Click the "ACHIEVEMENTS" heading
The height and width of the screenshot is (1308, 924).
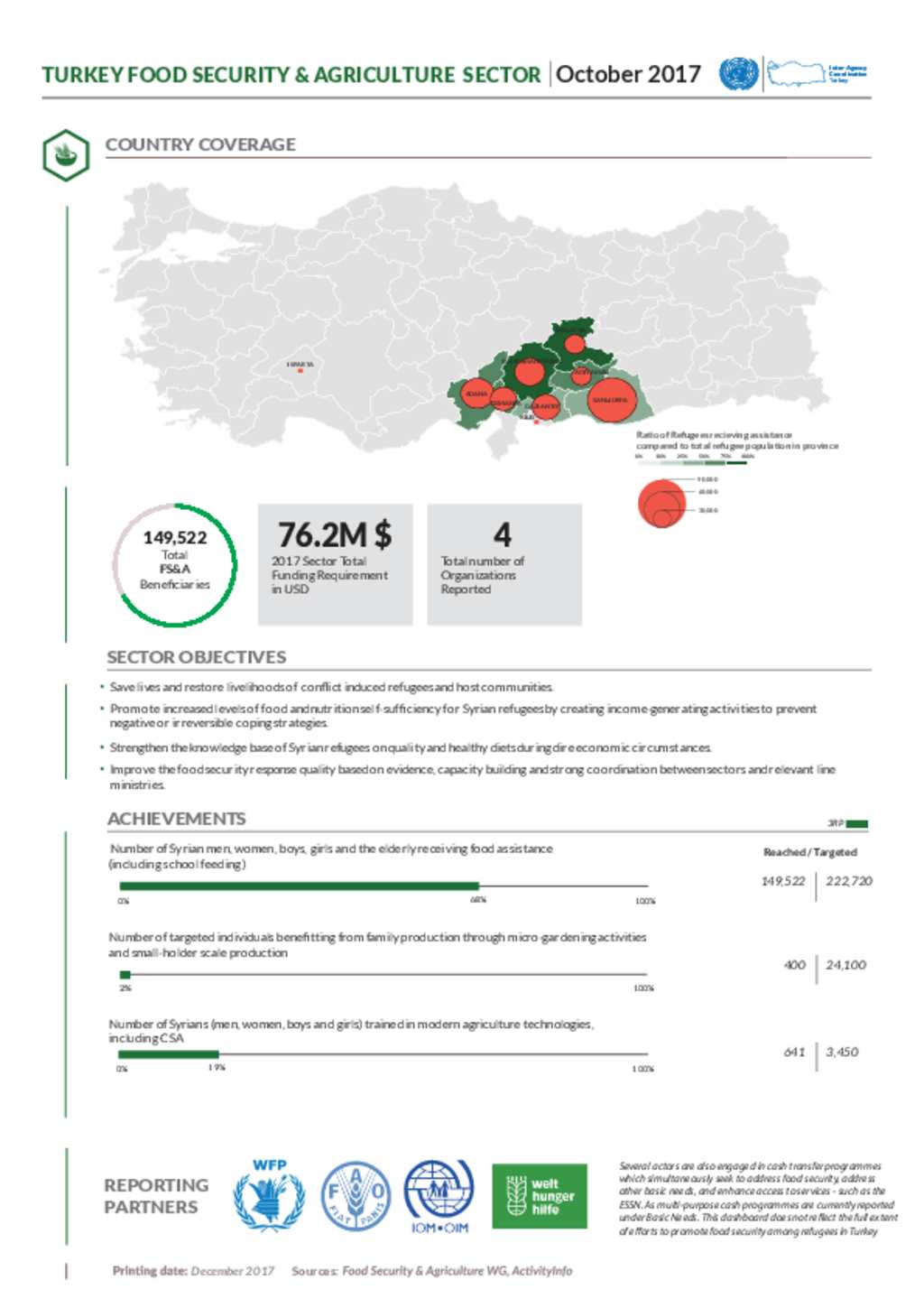pyautogui.click(x=177, y=819)
